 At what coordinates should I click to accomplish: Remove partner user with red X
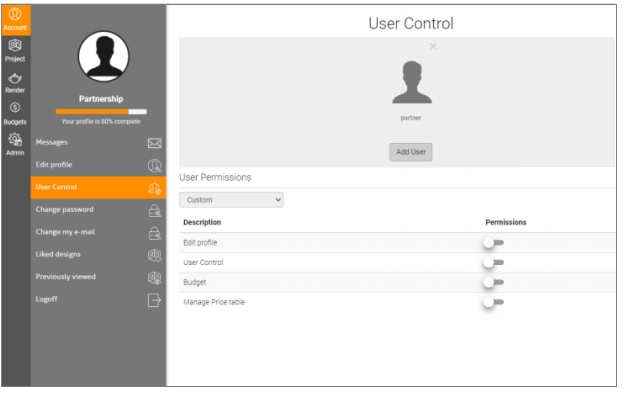point(433,46)
